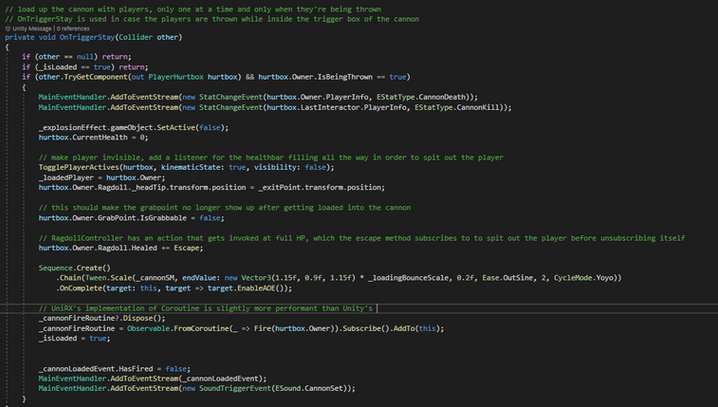Click TogglePlayerActives method call
This screenshot has width=718, height=407.
point(79,168)
